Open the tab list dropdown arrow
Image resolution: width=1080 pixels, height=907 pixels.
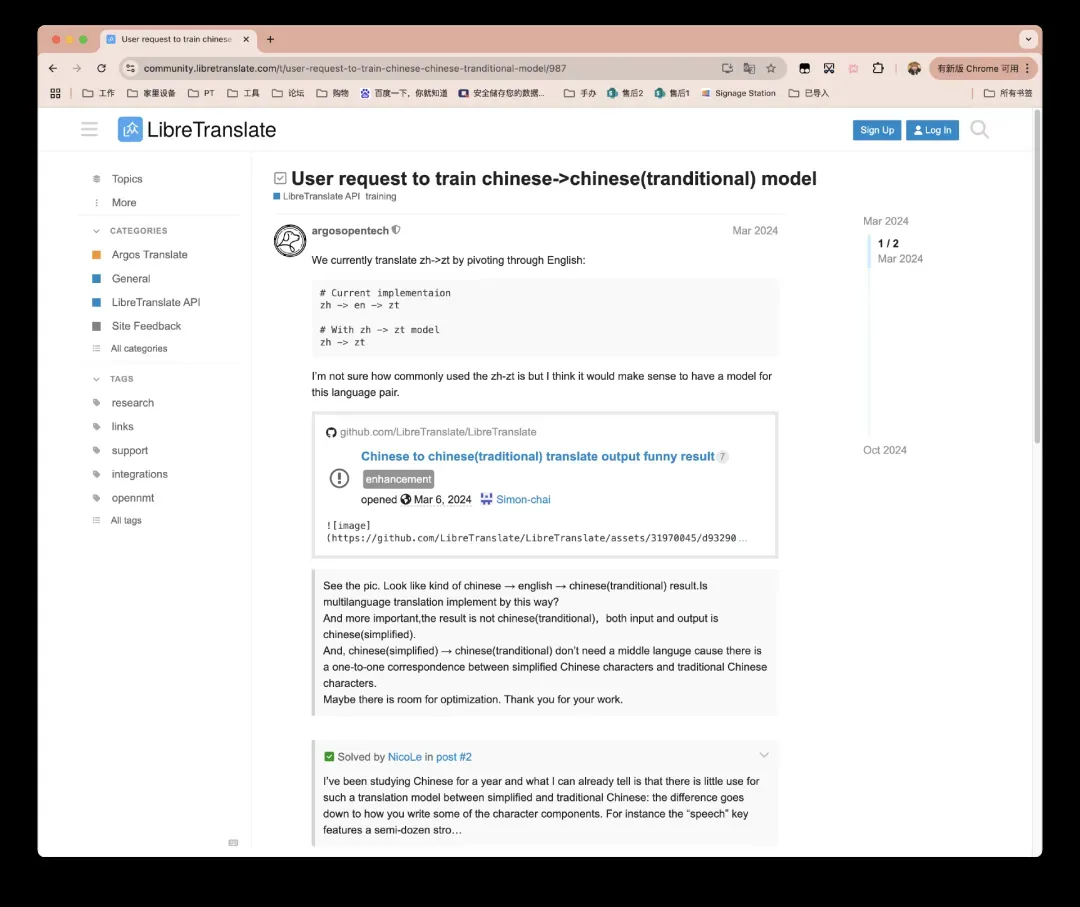pos(1028,39)
